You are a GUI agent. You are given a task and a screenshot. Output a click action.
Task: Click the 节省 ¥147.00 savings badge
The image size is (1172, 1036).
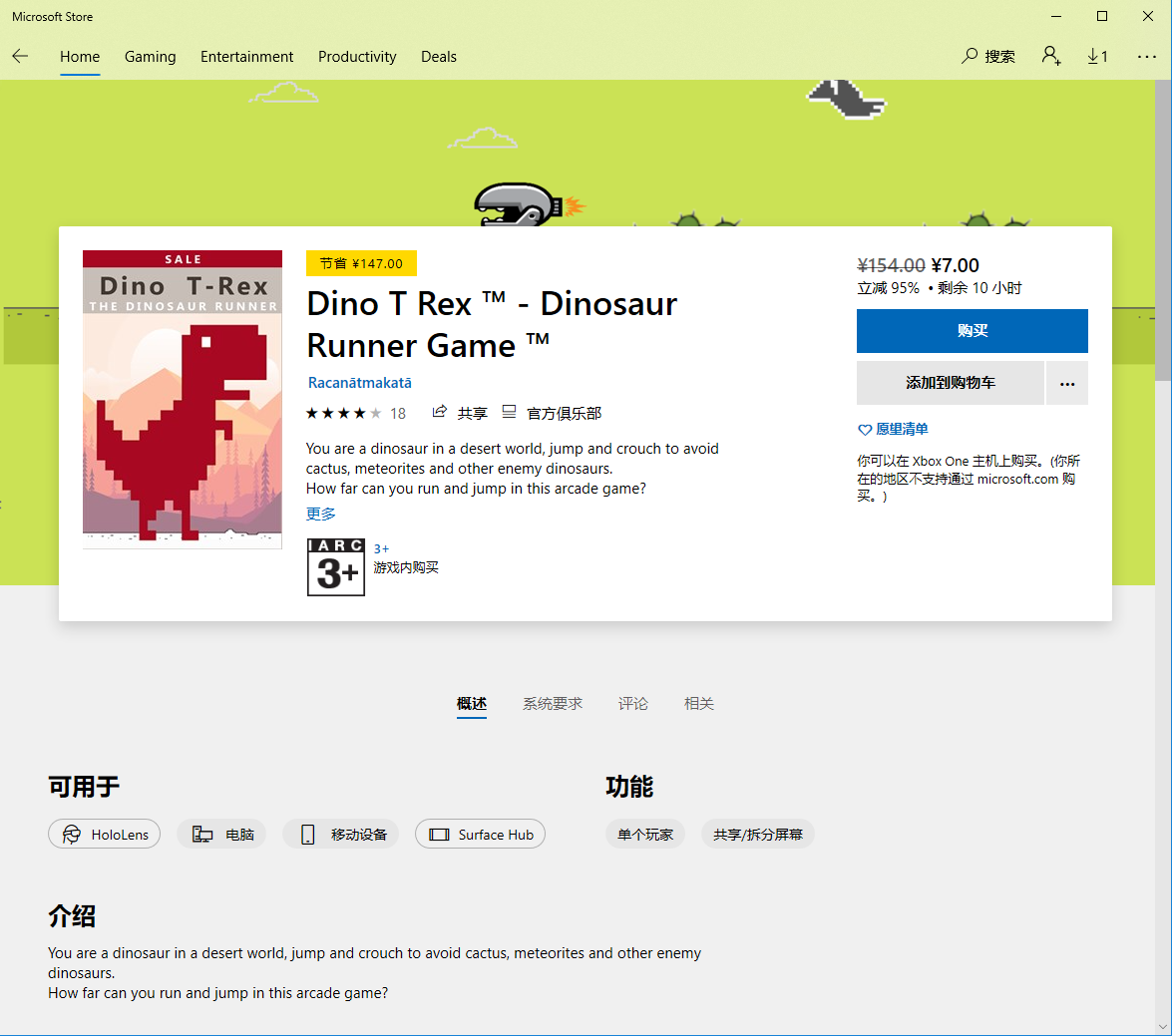tap(361, 263)
